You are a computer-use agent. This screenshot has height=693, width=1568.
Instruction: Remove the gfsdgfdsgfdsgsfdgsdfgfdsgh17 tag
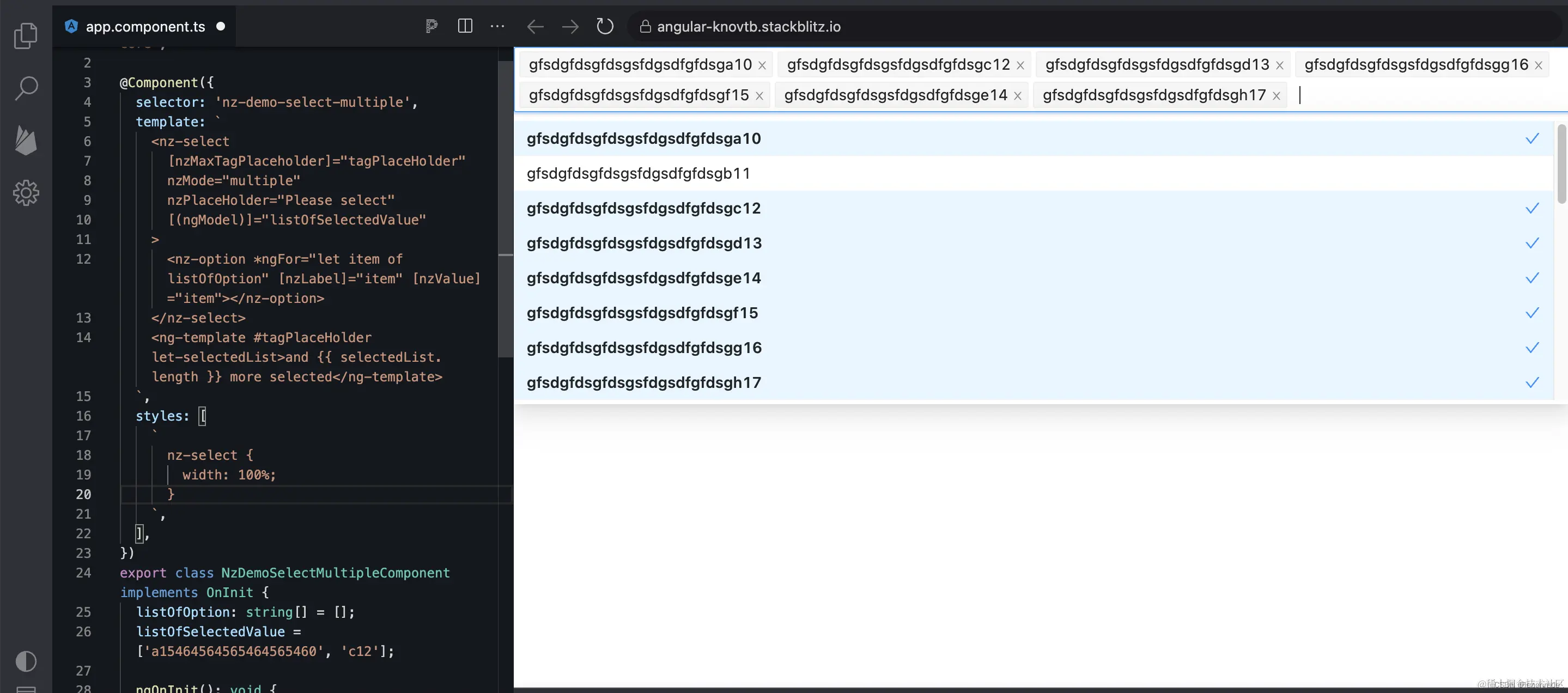coord(1277,95)
